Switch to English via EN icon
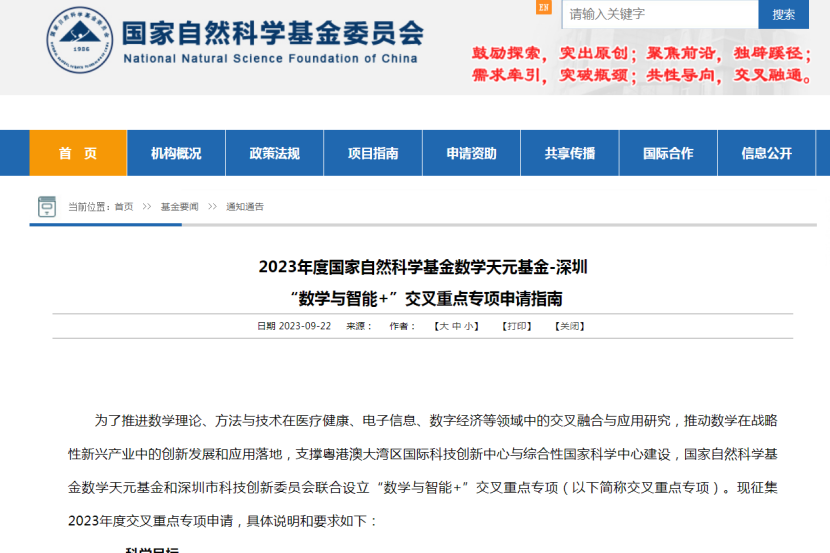This screenshot has width=830, height=553. (x=544, y=8)
